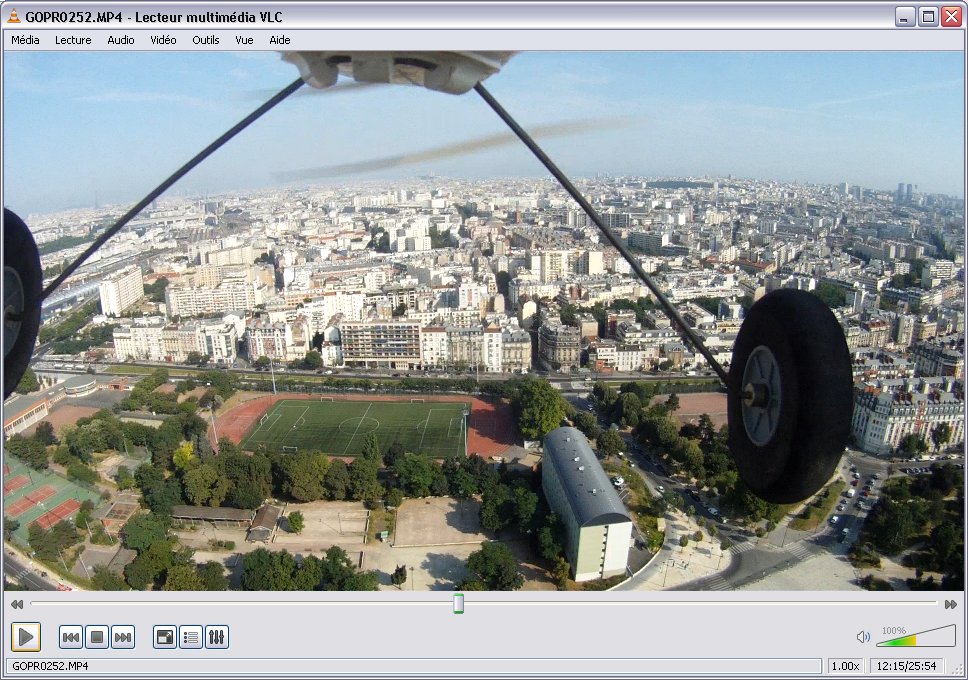The image size is (968, 680).
Task: Open the Lecture menu
Action: pos(73,40)
